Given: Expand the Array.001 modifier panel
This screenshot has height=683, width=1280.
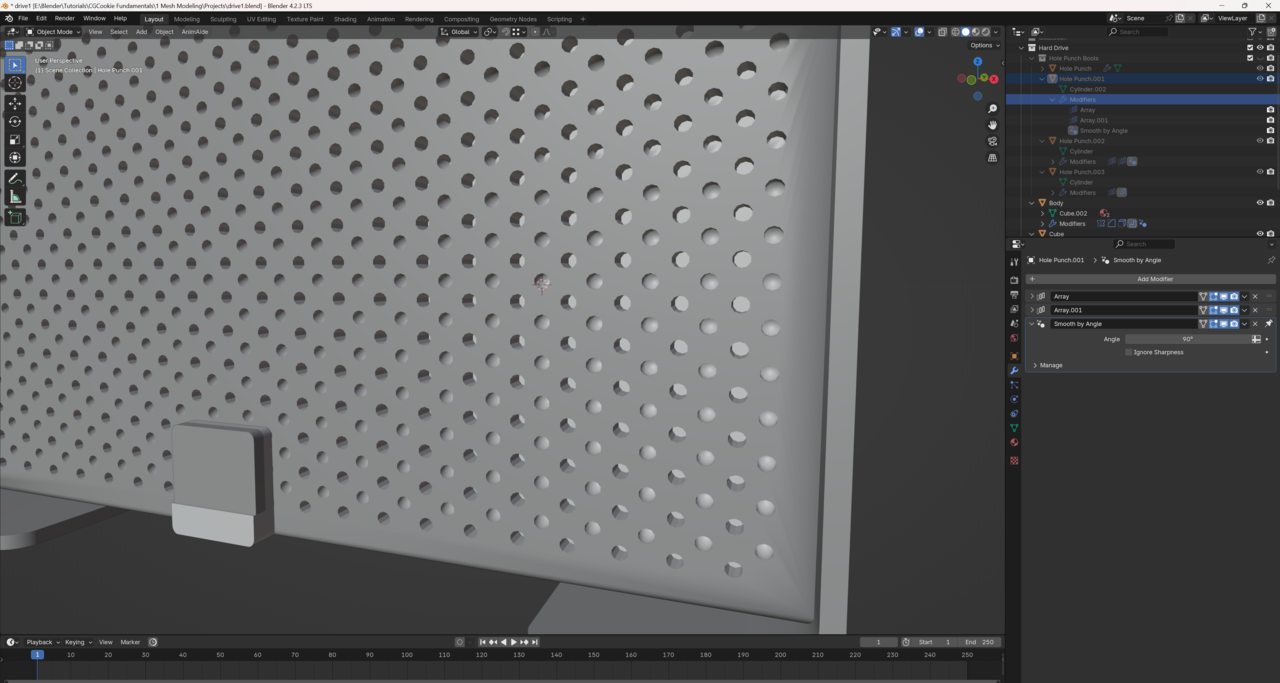Looking at the screenshot, I should (x=1032, y=310).
